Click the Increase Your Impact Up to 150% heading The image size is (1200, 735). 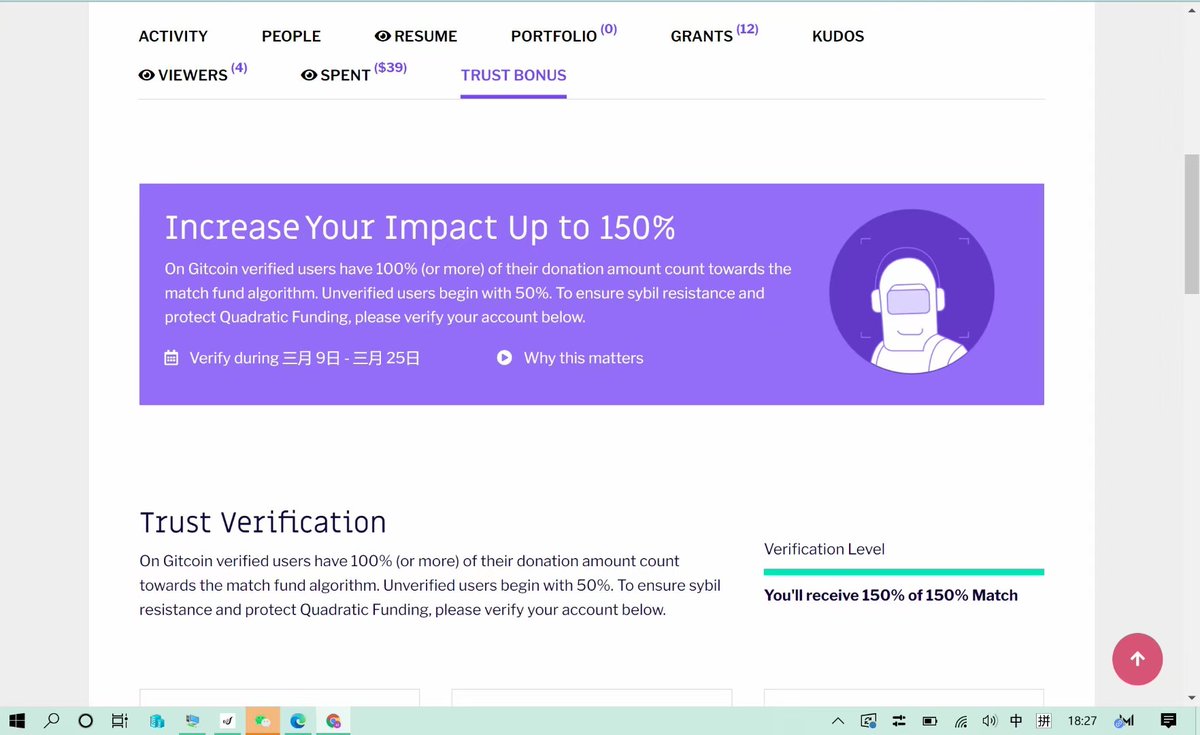point(420,228)
